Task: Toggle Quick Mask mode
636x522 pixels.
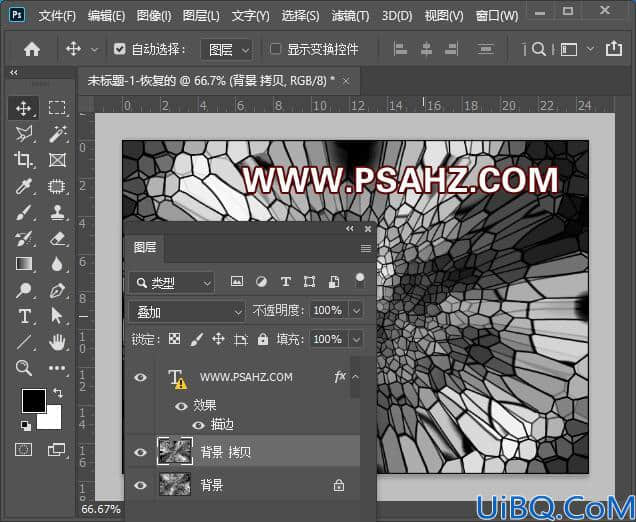Action: tap(23, 449)
